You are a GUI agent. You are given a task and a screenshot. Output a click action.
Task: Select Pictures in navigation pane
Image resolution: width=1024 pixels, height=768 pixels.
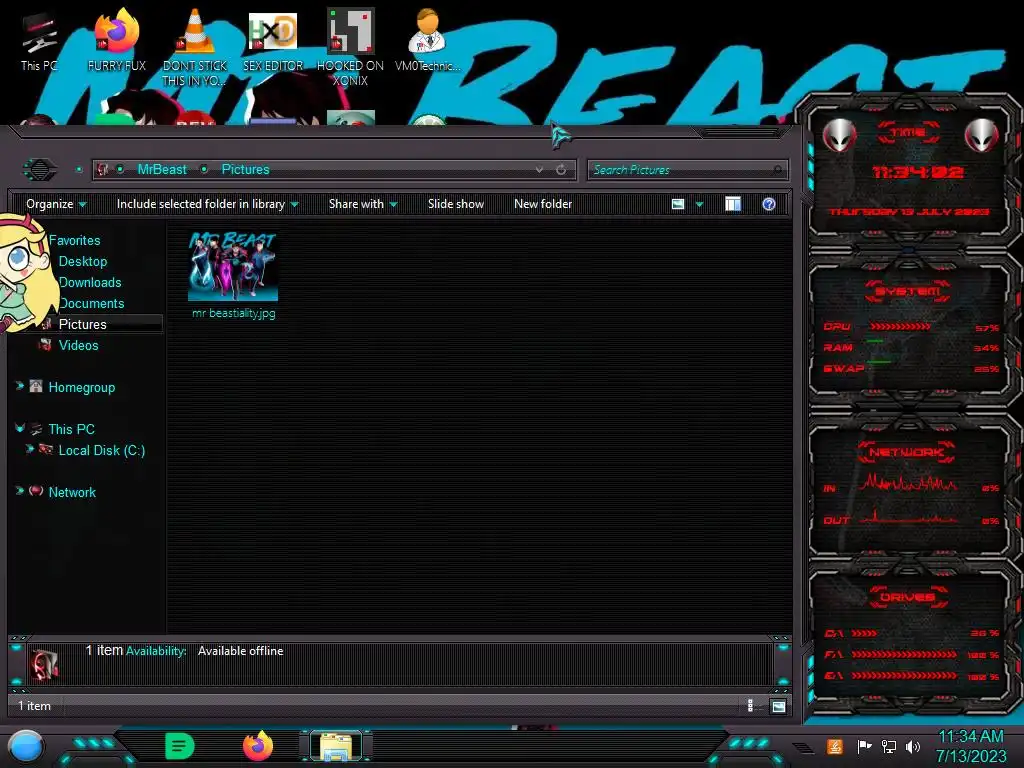click(82, 324)
